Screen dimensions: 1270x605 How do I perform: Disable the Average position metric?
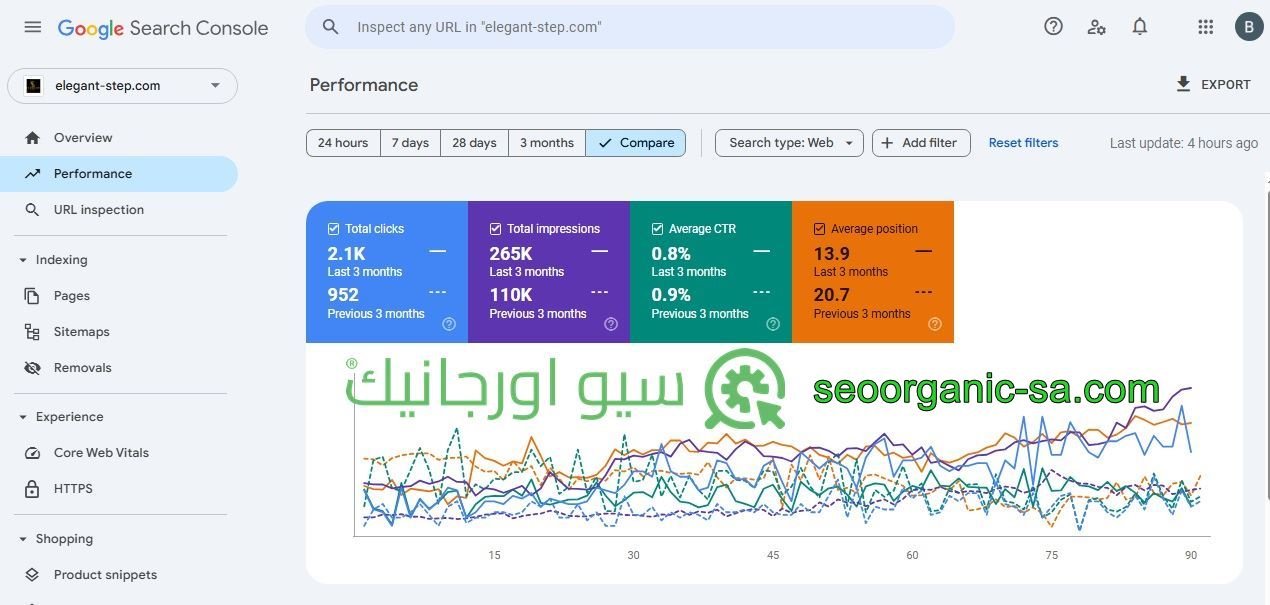pyautogui.click(x=819, y=228)
